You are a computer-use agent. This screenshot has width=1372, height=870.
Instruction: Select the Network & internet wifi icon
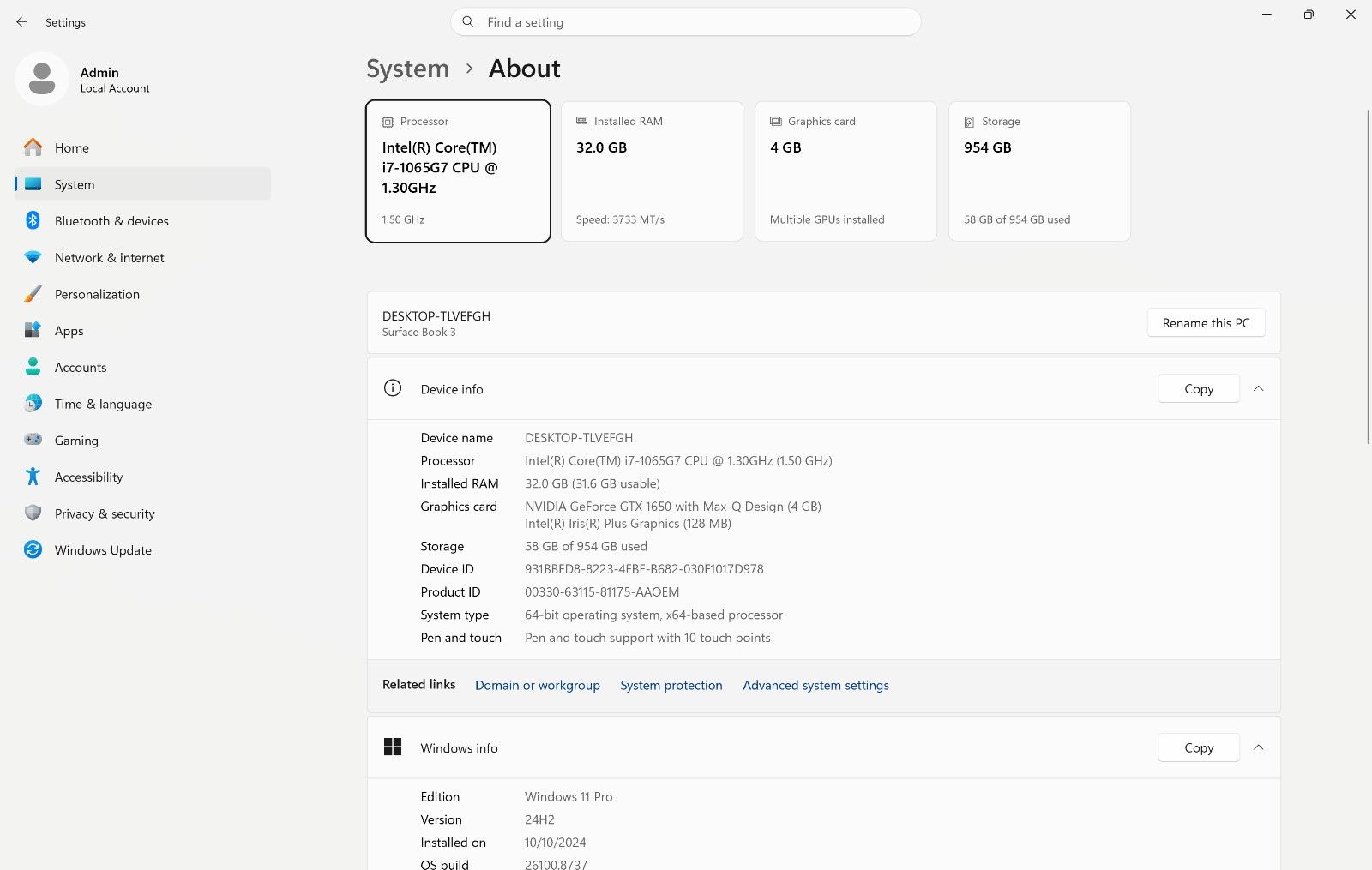pos(33,257)
